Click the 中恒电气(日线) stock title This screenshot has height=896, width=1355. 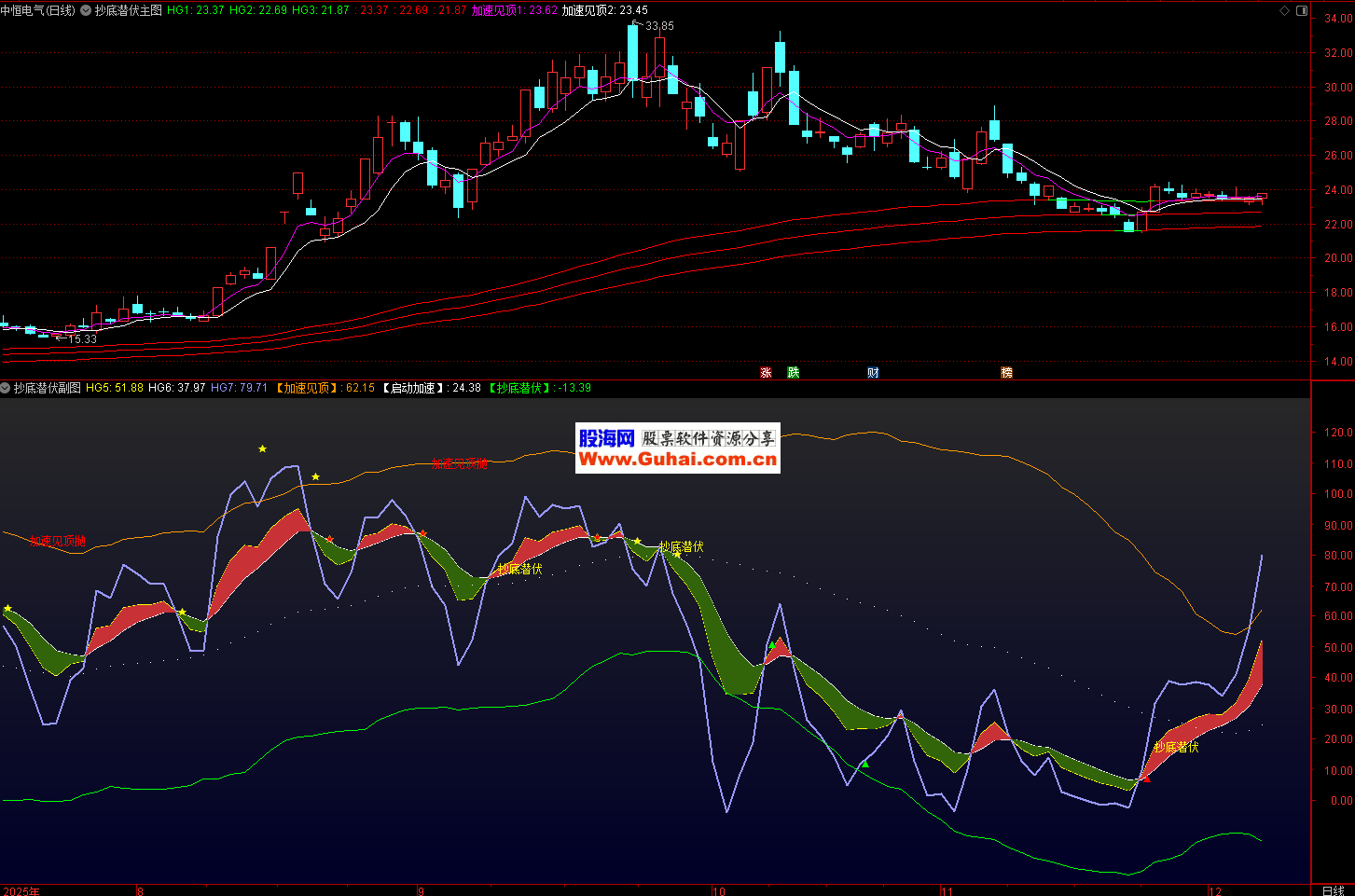click(38, 10)
